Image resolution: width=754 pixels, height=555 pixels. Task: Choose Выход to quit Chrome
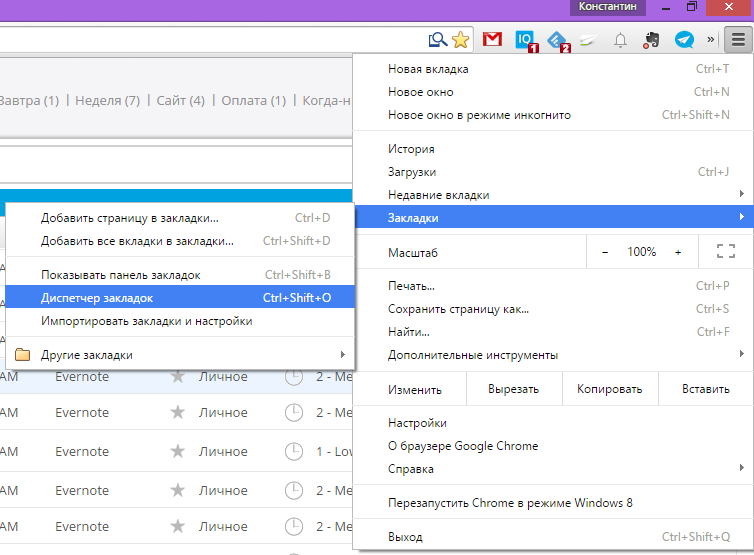pos(553,537)
